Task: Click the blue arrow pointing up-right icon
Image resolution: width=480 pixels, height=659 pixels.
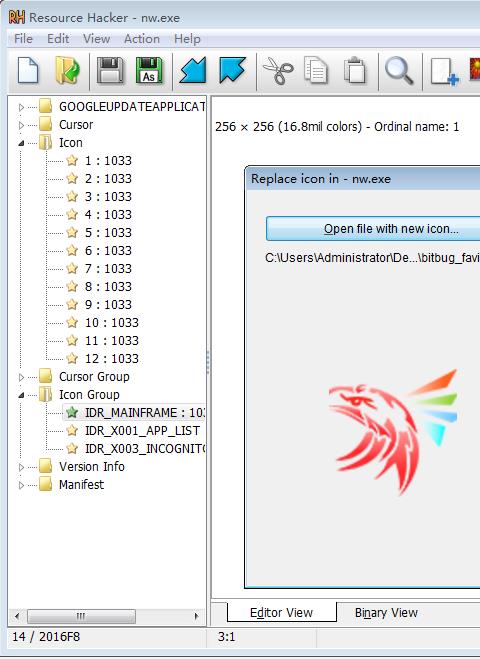Action: tap(232, 70)
